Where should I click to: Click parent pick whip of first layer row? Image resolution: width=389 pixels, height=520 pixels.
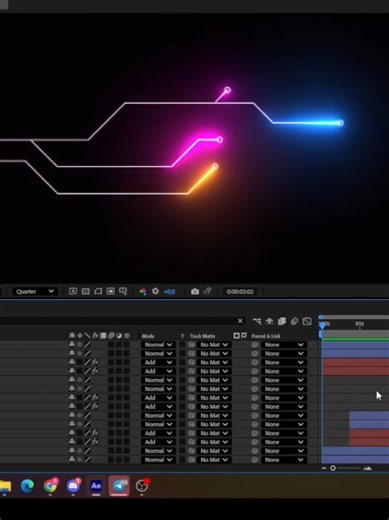[255, 345]
